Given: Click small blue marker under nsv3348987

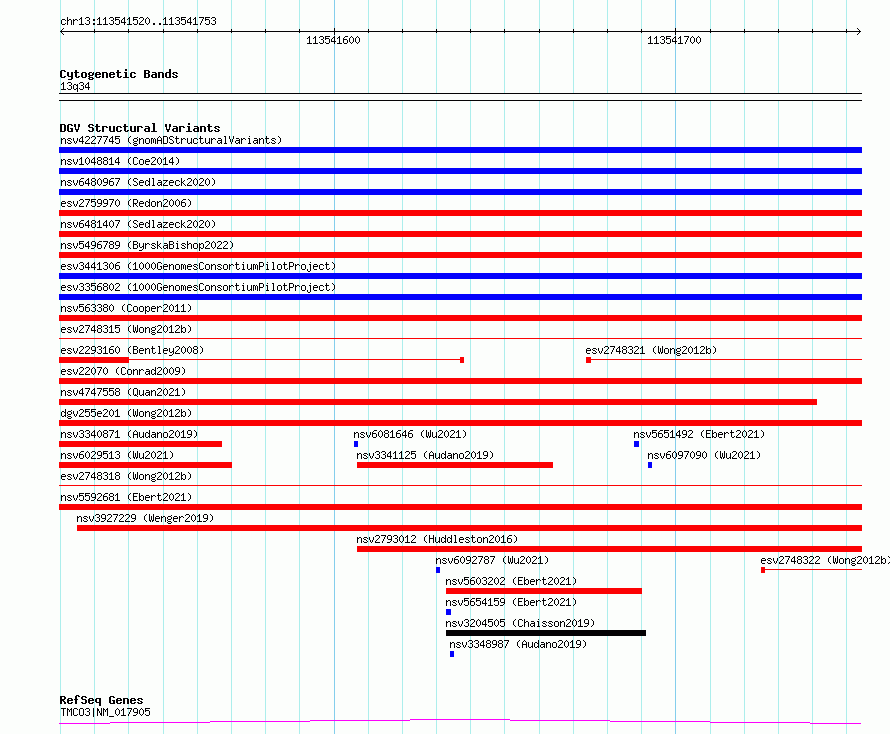Looking at the screenshot, I should (x=452, y=654).
